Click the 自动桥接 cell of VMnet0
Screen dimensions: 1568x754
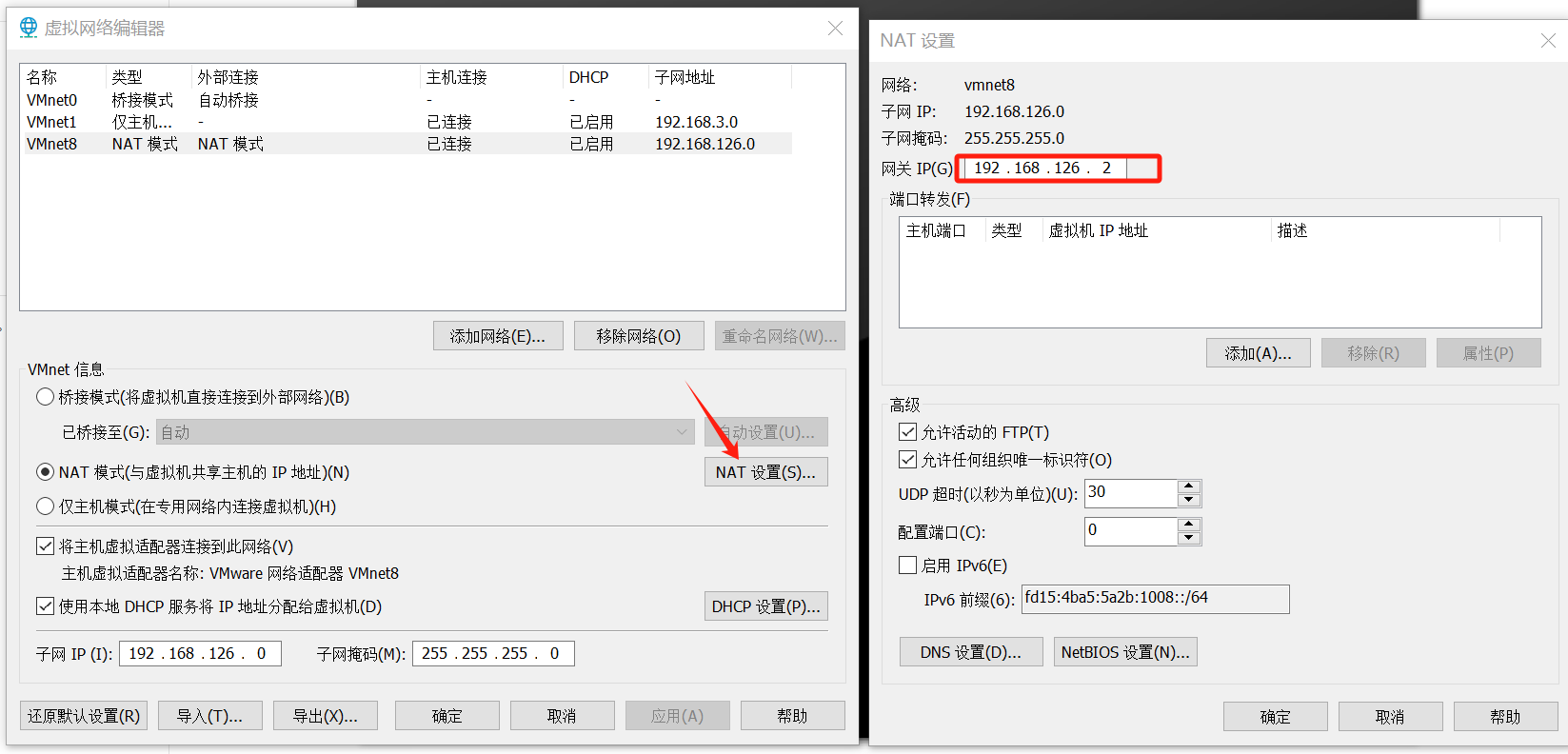point(228,100)
